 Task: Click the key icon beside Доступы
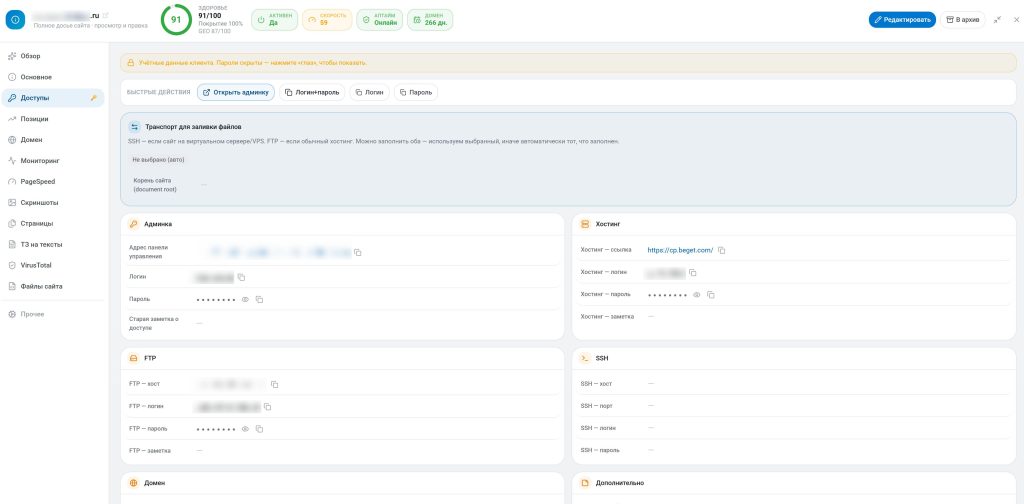click(x=94, y=98)
